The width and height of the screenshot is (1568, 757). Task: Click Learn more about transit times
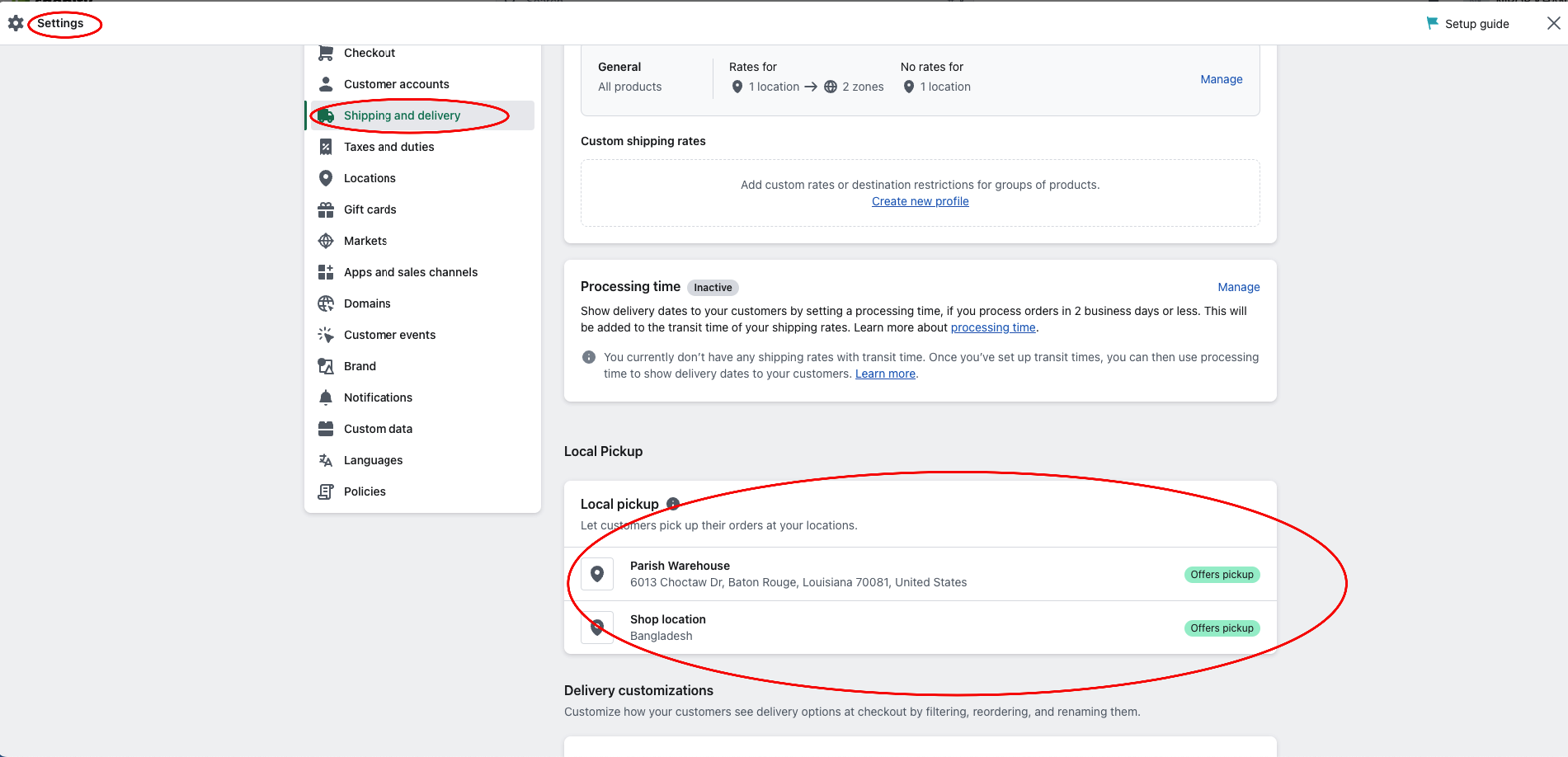tap(885, 374)
